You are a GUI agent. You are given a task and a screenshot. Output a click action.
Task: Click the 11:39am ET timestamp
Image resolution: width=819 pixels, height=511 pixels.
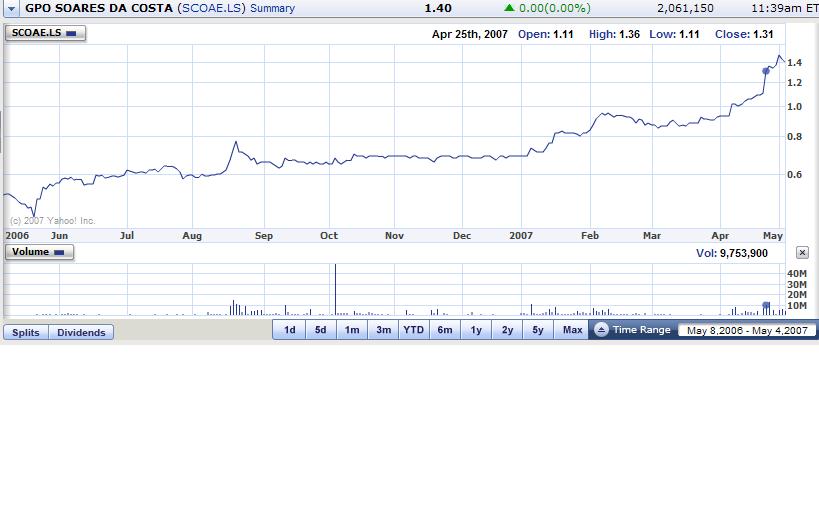click(x=785, y=8)
